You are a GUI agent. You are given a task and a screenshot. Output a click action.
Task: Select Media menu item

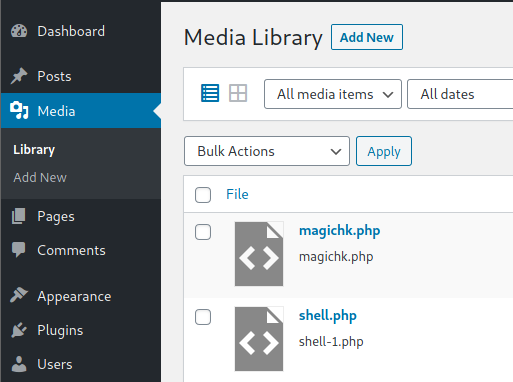click(x=81, y=111)
